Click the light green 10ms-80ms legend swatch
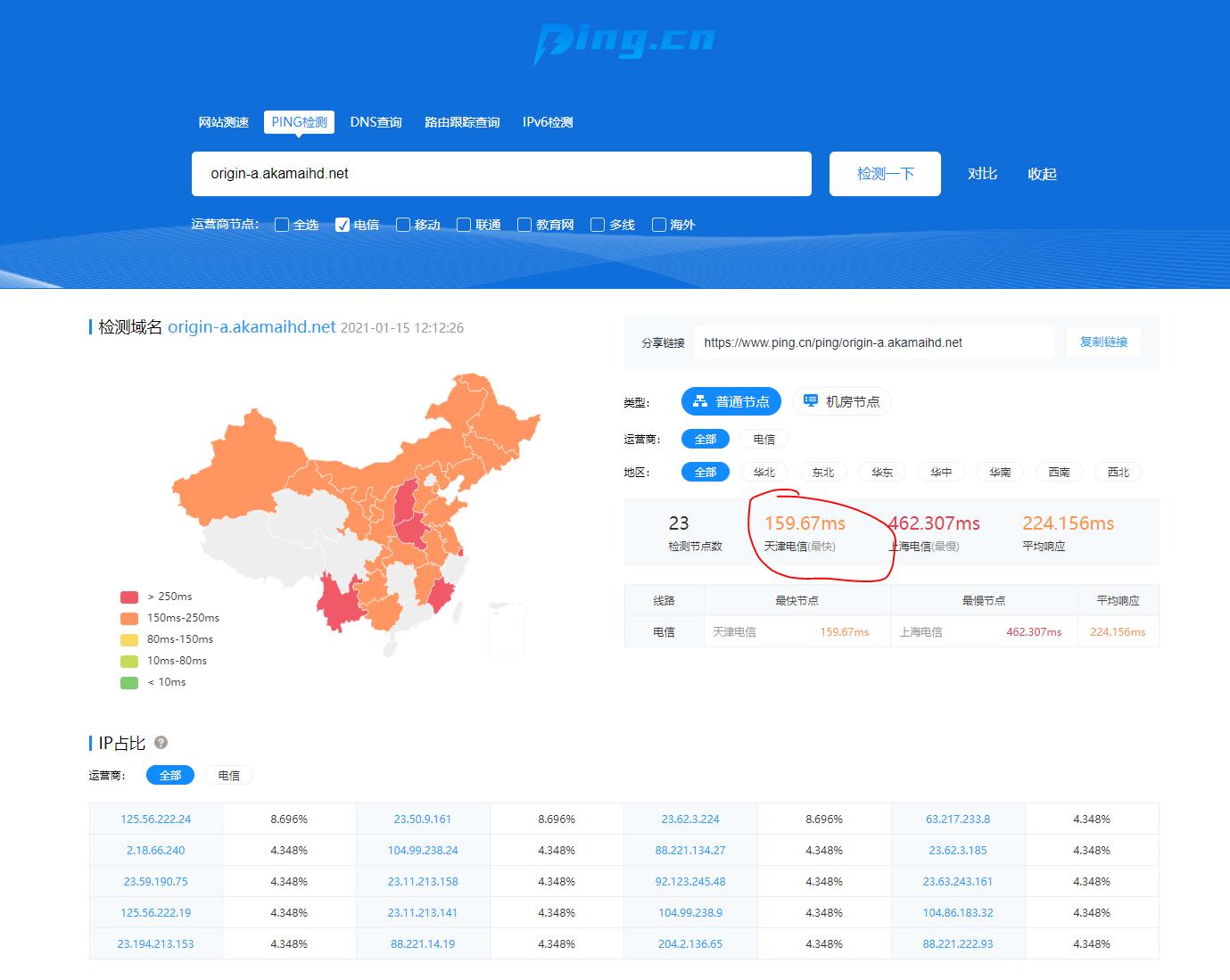 click(x=129, y=661)
